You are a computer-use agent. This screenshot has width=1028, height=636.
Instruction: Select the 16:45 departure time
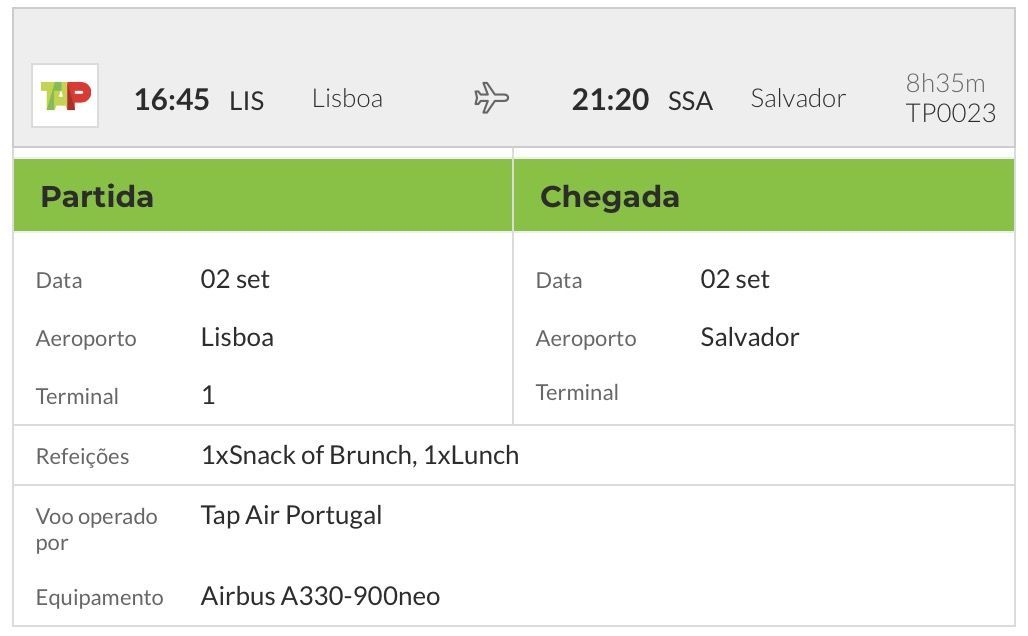172,100
